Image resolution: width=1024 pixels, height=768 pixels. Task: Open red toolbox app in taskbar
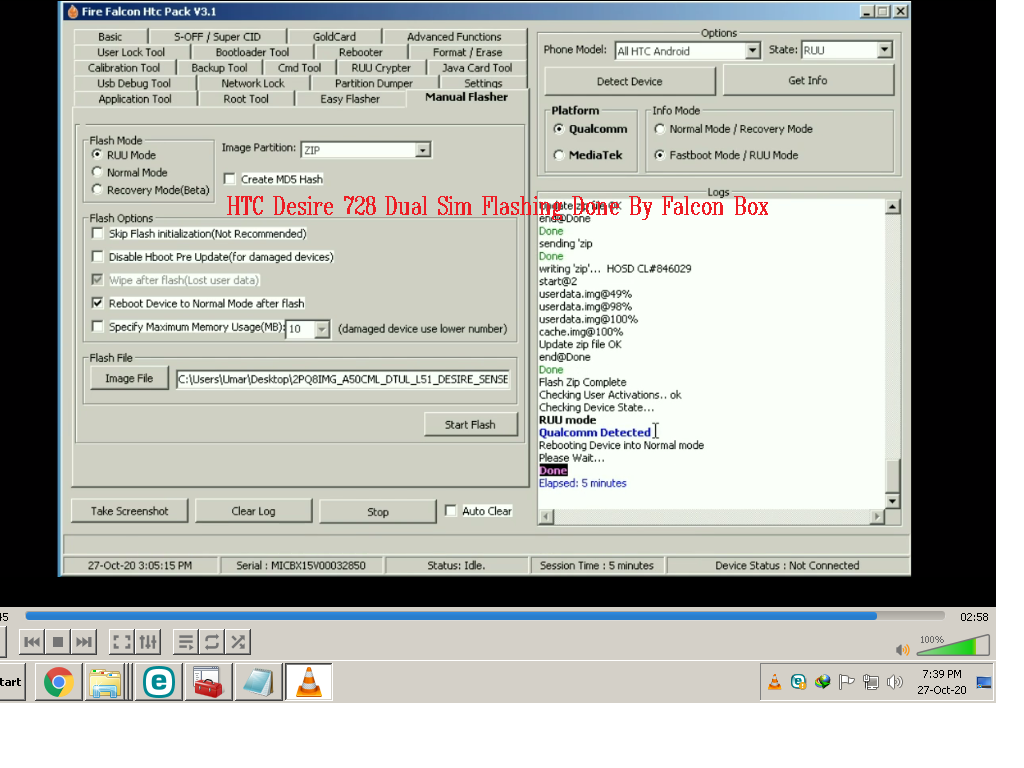[x=208, y=682]
